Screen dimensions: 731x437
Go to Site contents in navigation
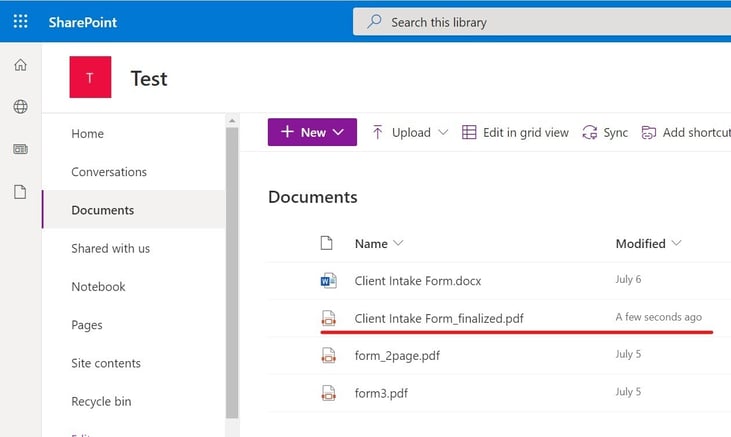tap(106, 363)
